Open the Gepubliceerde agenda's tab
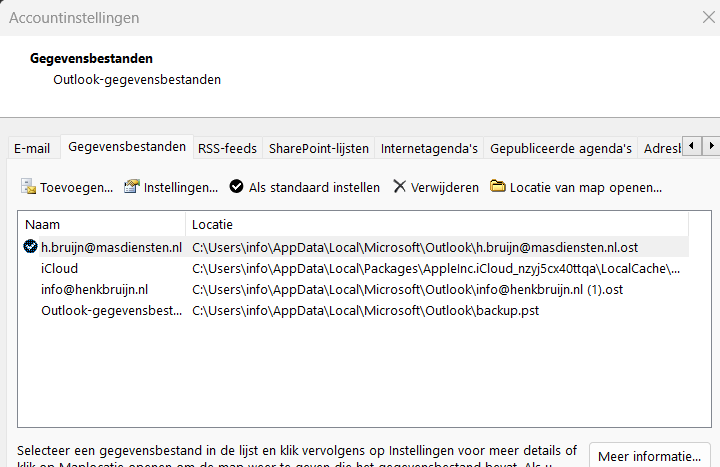 pos(561,148)
